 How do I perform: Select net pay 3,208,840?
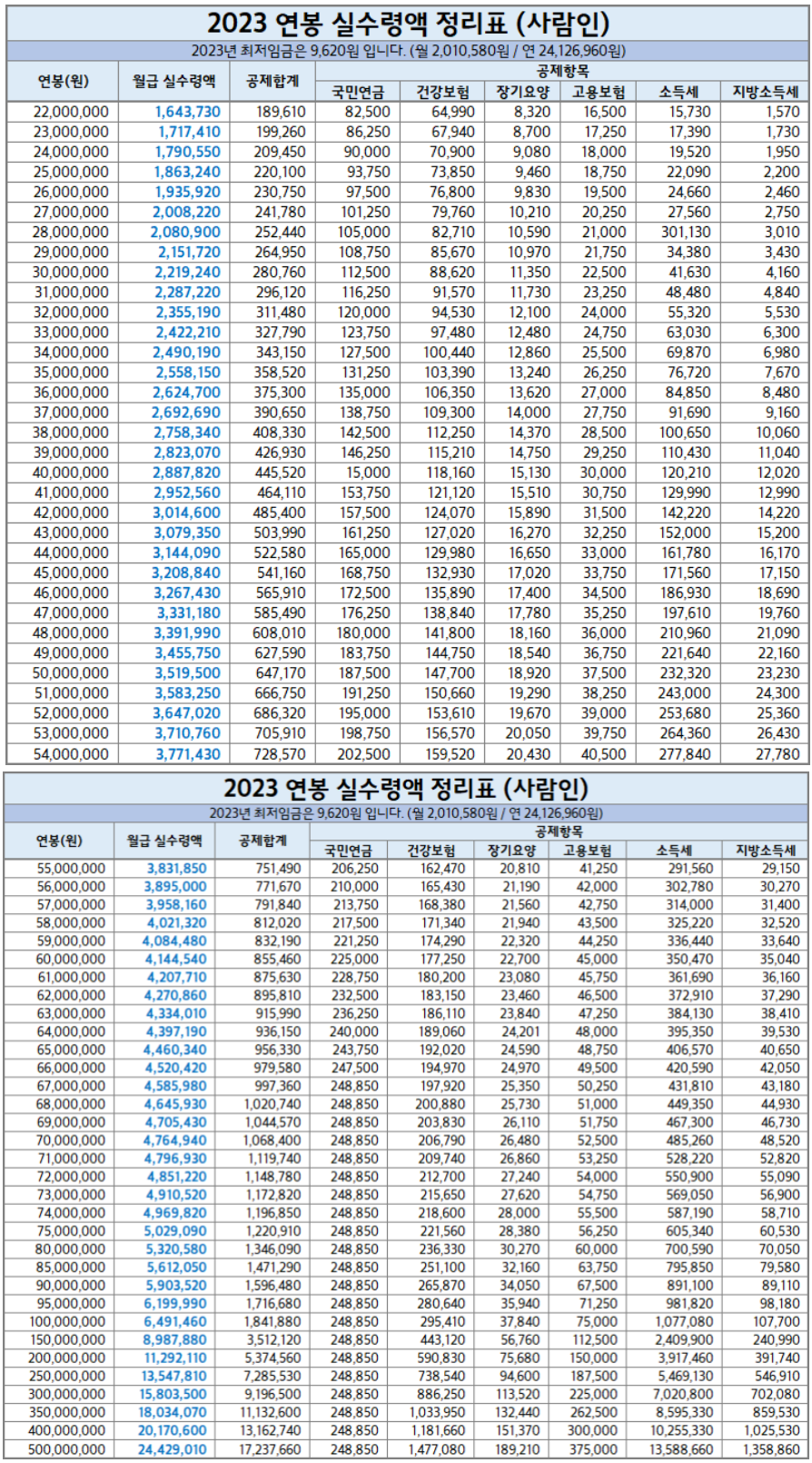186,572
